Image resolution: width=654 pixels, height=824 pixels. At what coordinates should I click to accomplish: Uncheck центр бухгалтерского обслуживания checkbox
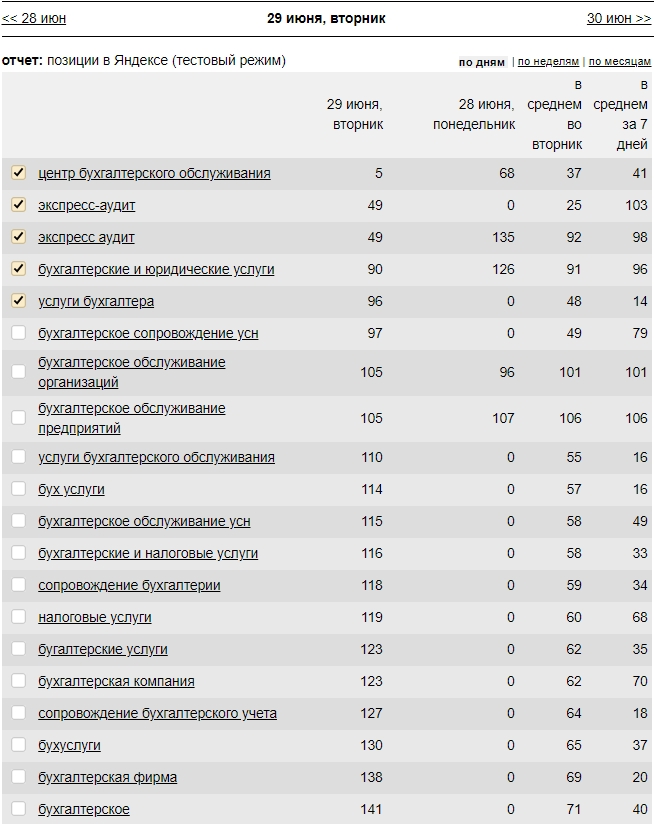pyautogui.click(x=18, y=172)
